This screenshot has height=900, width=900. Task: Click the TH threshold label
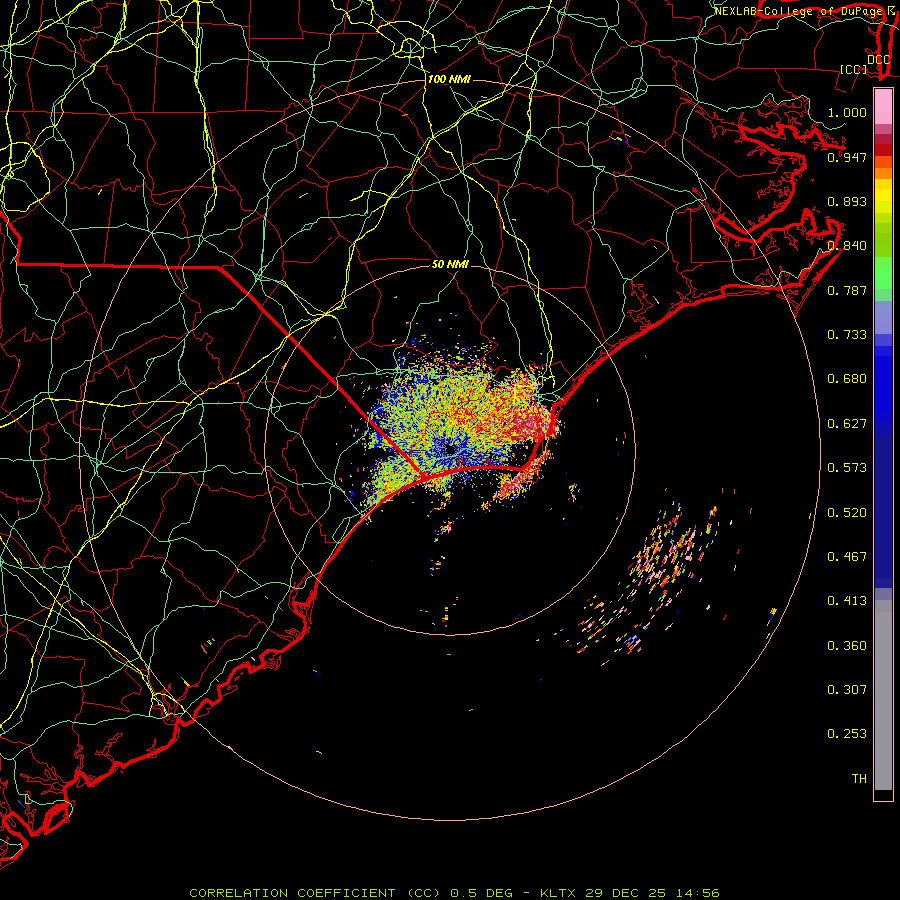(859, 779)
